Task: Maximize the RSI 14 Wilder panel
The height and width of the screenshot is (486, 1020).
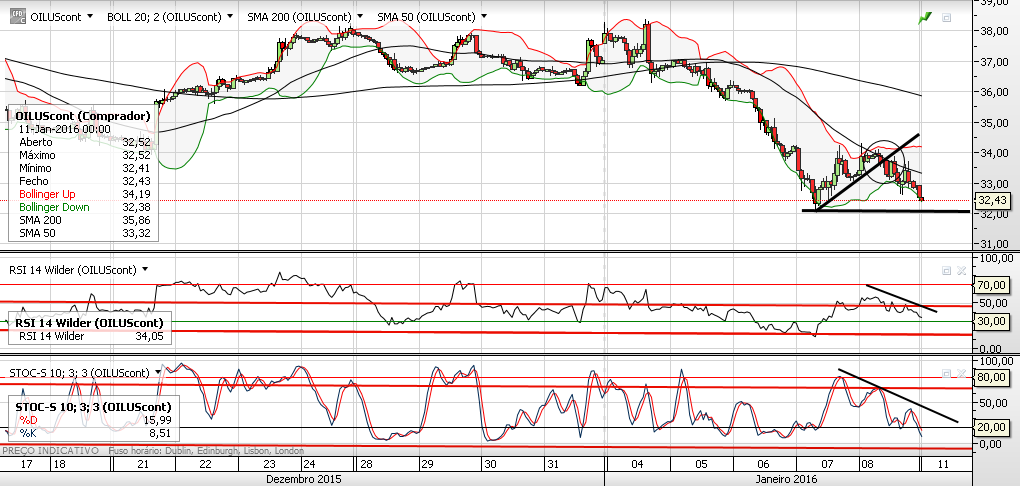Action: (946, 270)
